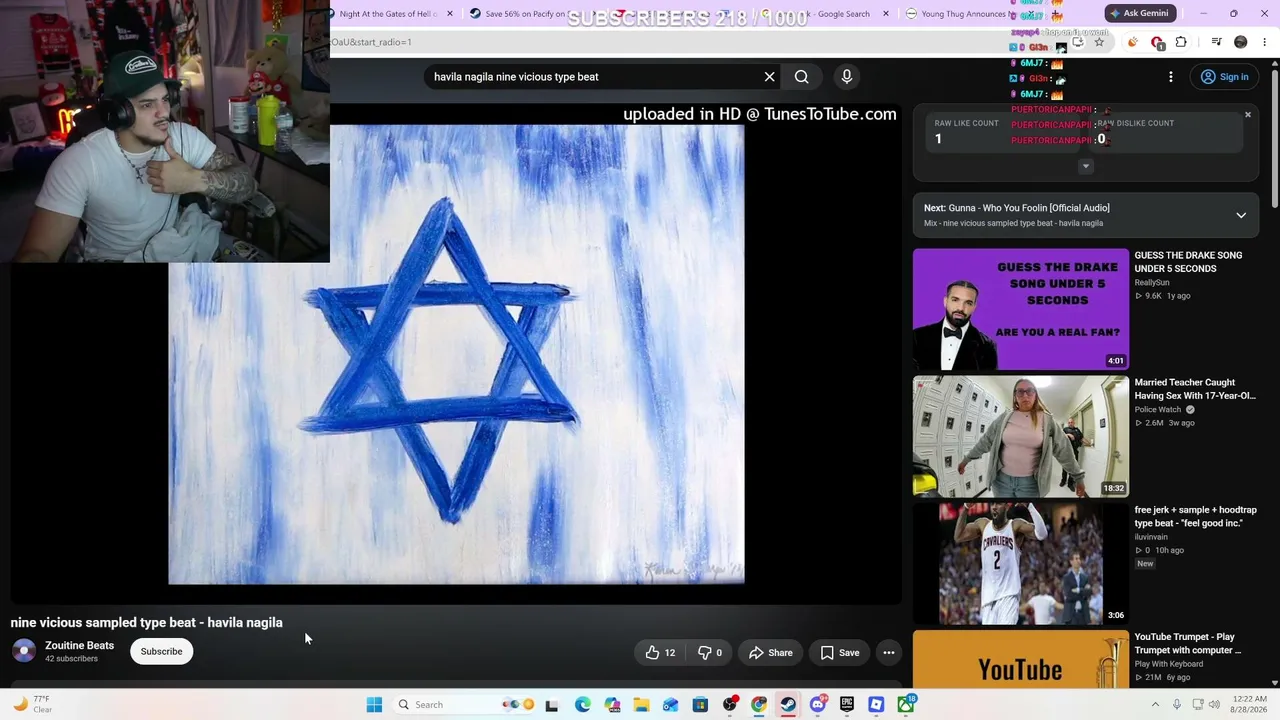Clear the YouTube search box text
The image size is (1280, 720).
pos(769,77)
